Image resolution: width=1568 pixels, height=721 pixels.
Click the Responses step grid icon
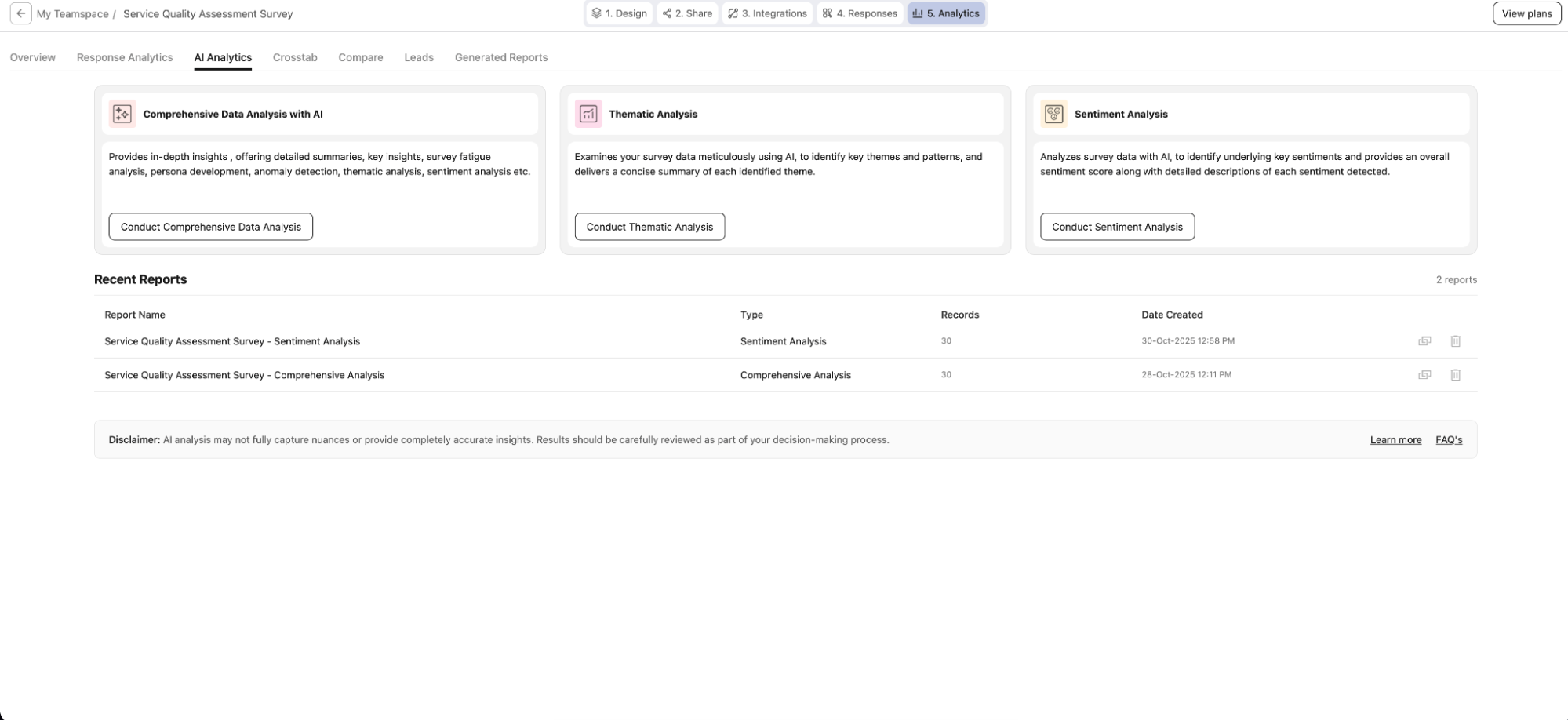click(x=826, y=13)
